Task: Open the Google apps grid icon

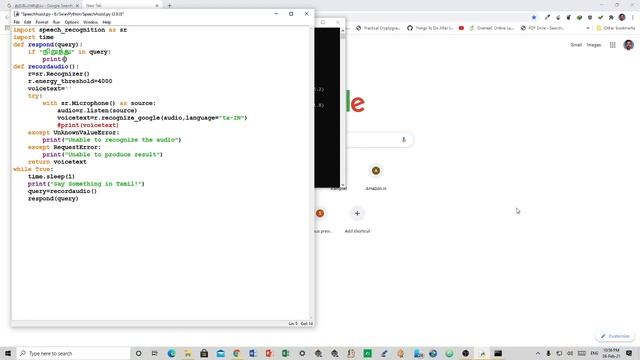Action: point(613,45)
